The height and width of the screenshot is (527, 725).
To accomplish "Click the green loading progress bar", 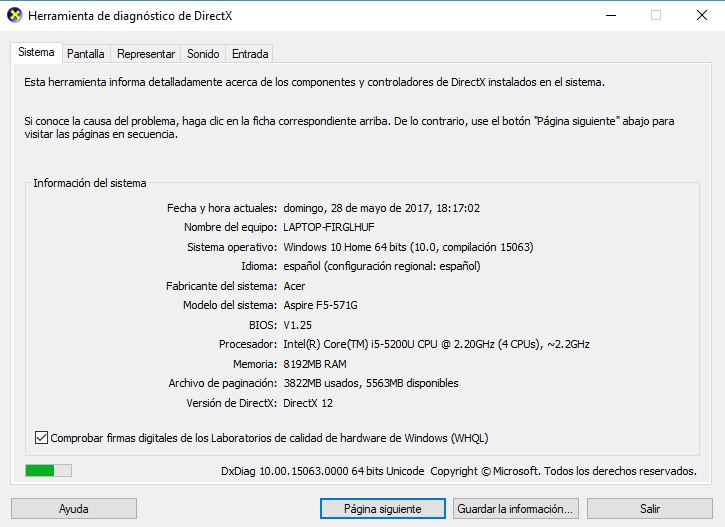I will pyautogui.click(x=48, y=470).
